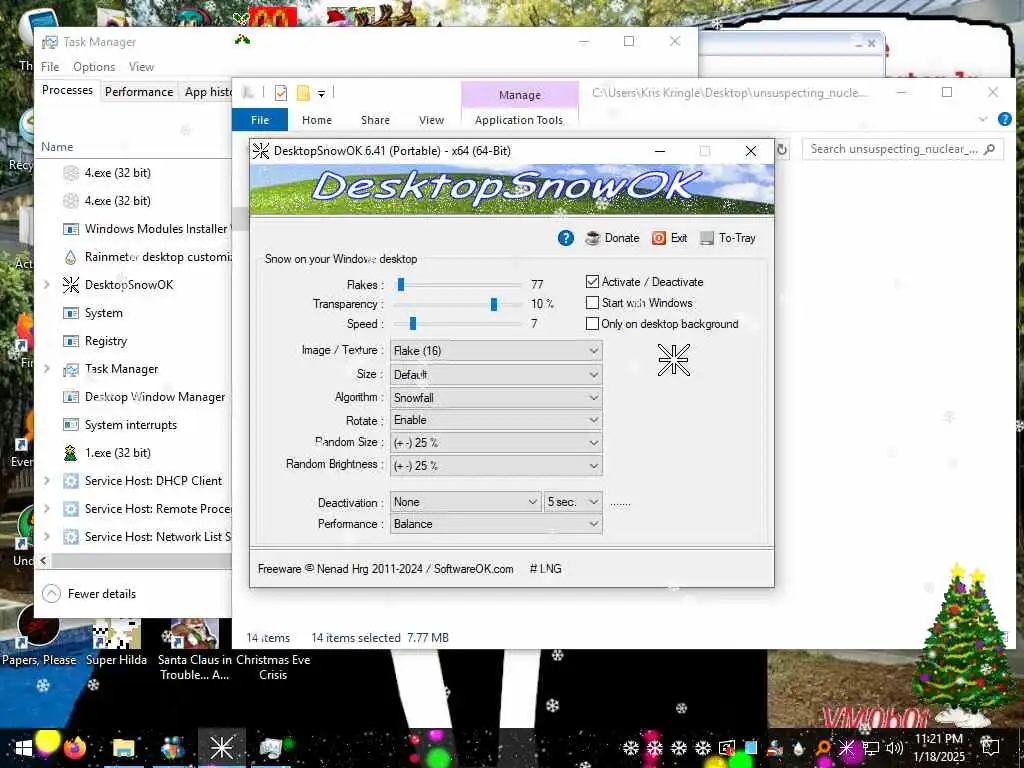Select the 1.exe (32 bit) process icon
Screen dimensions: 1024x768
point(71,453)
